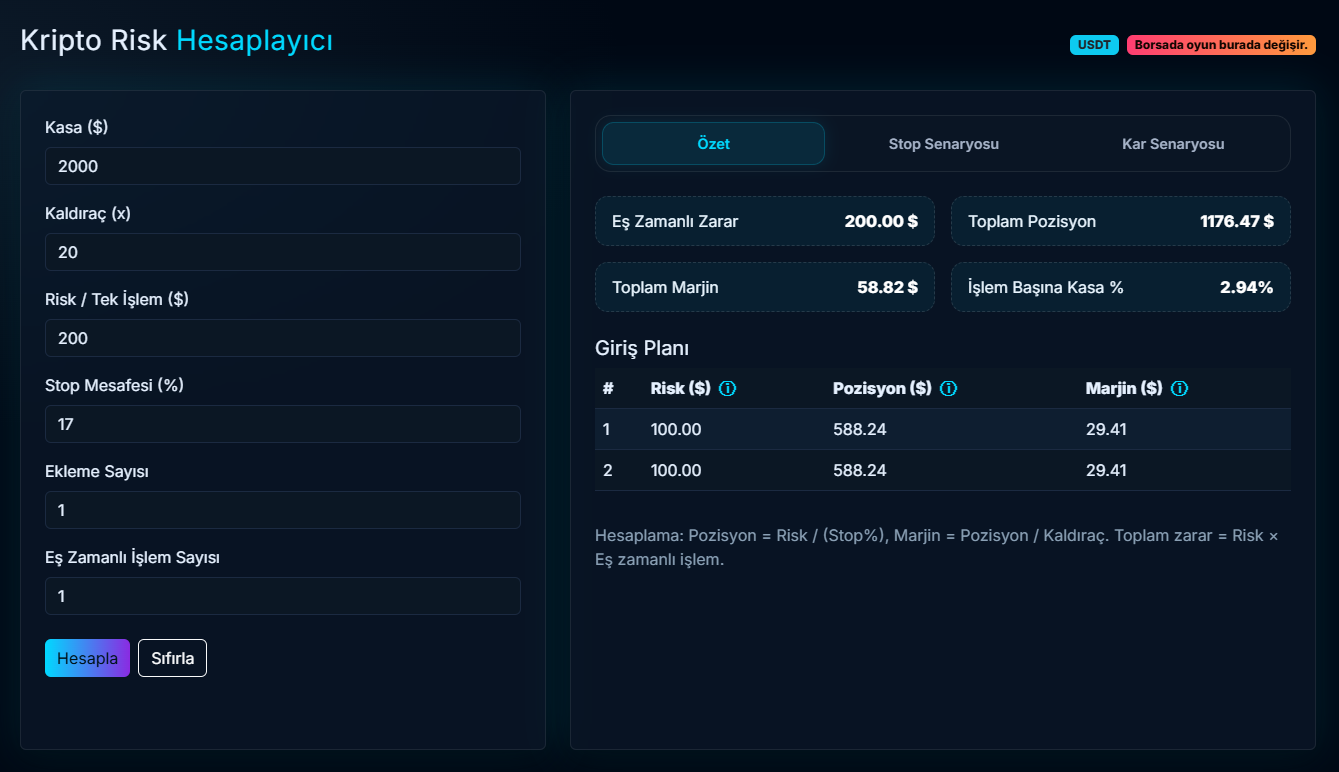
Task: Open the Stop Senaryosu tab
Action: pyautogui.click(x=943, y=144)
